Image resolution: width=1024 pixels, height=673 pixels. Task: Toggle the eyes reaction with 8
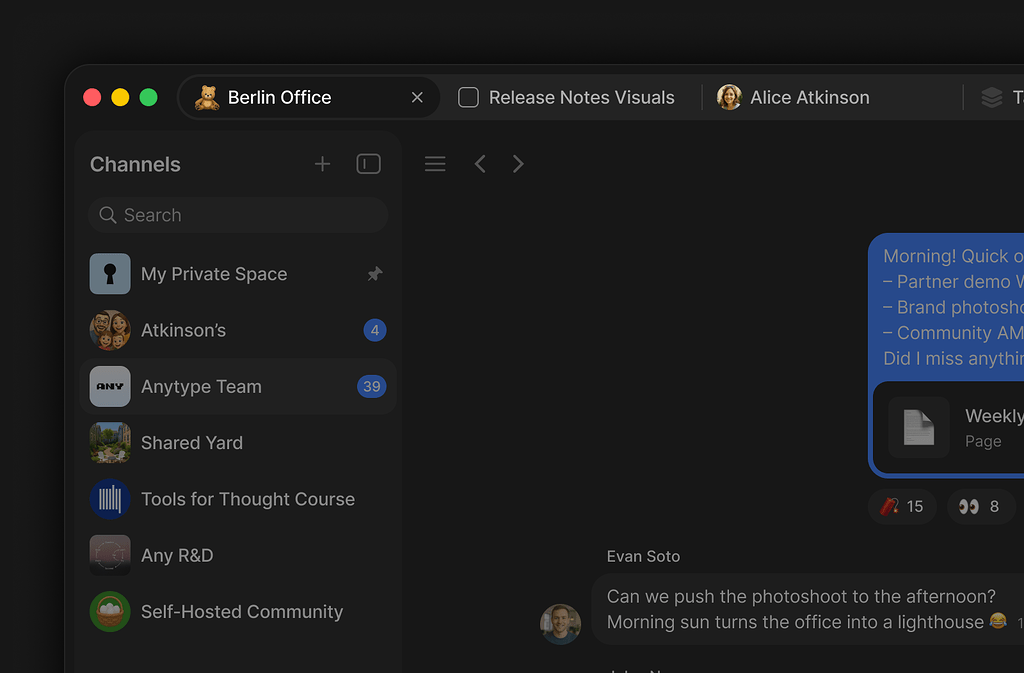click(x=980, y=507)
